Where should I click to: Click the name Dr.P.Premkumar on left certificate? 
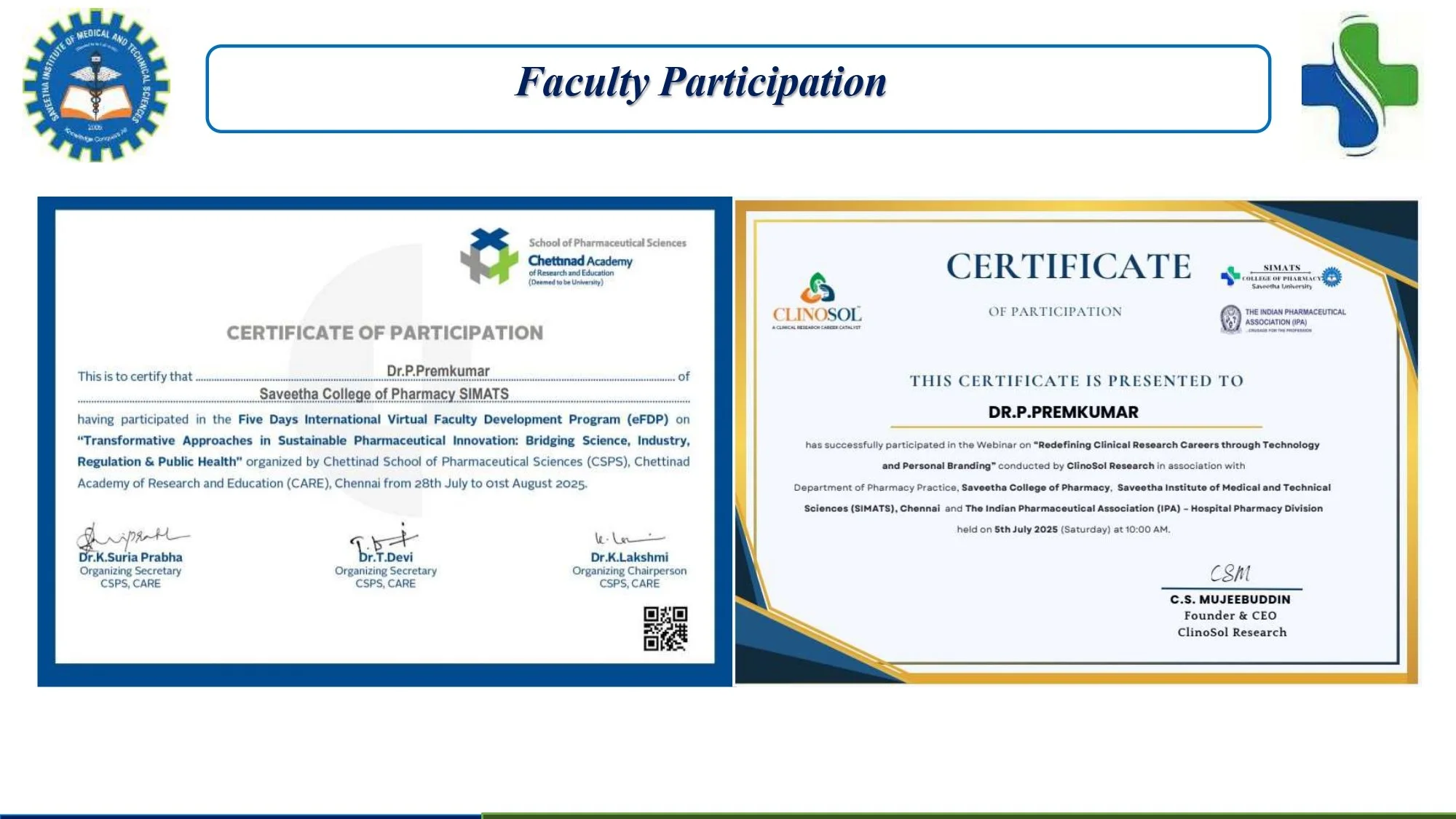438,371
